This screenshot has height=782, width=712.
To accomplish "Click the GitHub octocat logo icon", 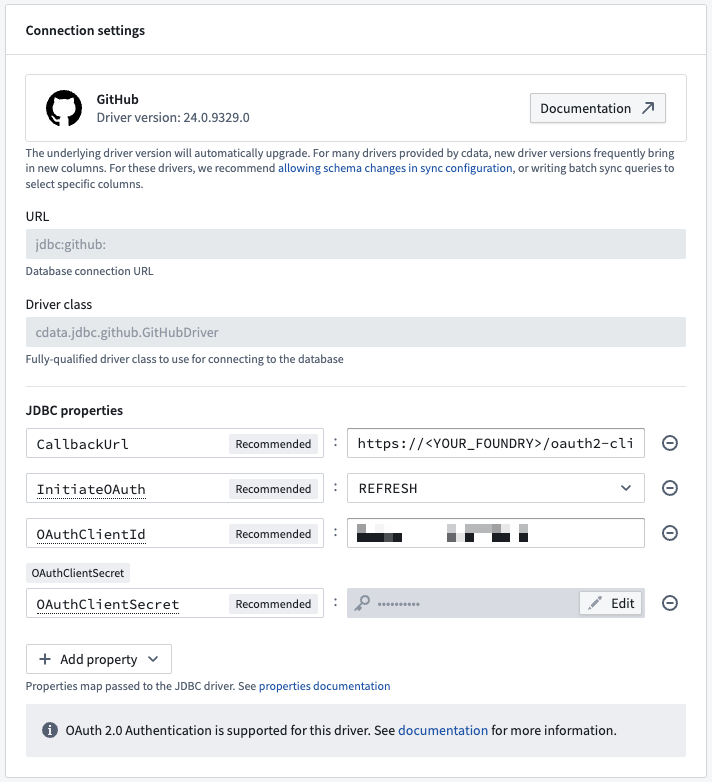I will (x=64, y=108).
